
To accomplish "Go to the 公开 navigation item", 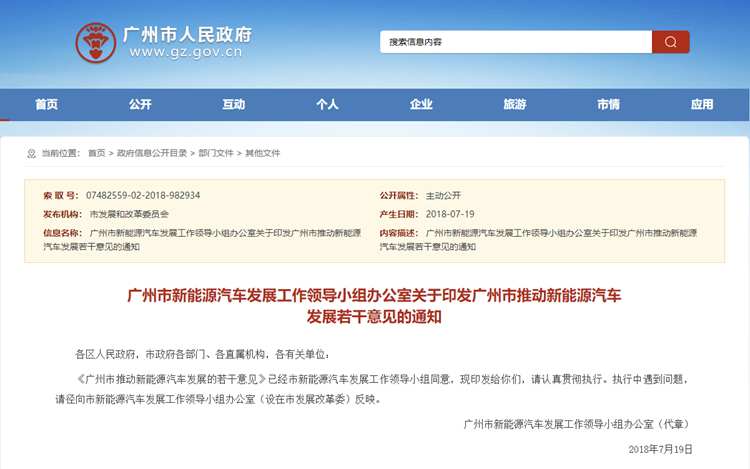I will (x=140, y=104).
